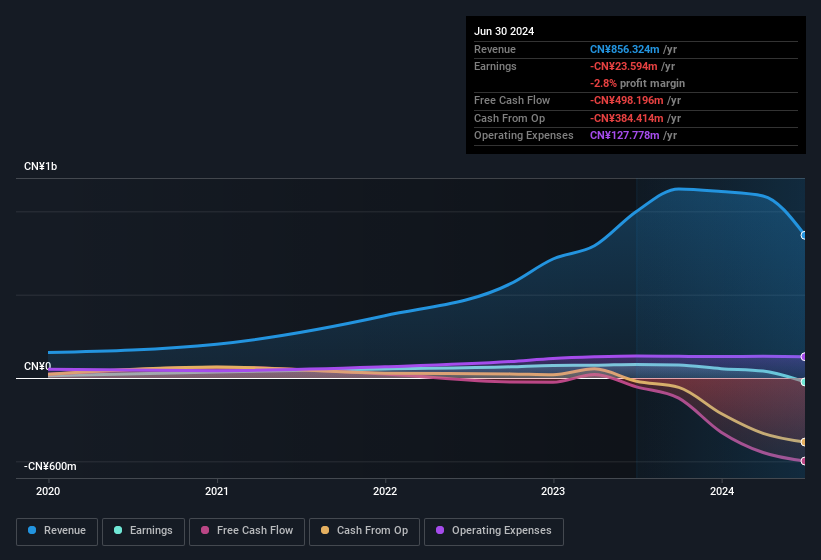Click the 2023 x-axis label

553,491
